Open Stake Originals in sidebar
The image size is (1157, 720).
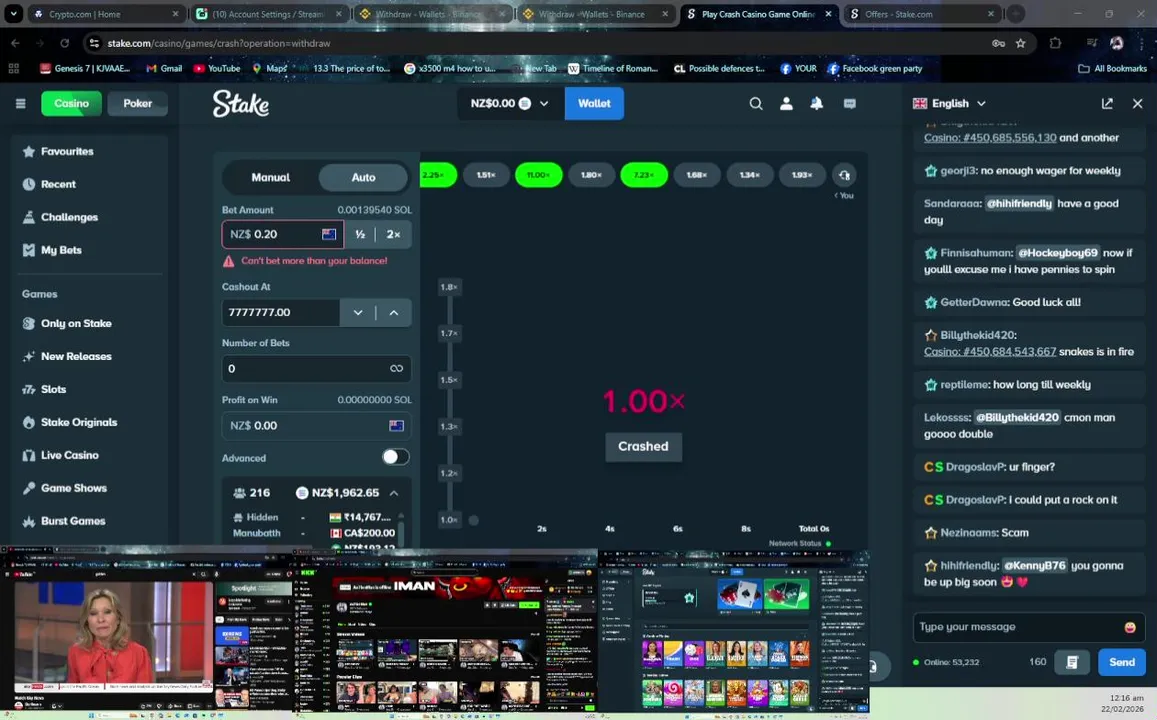pyautogui.click(x=78, y=422)
